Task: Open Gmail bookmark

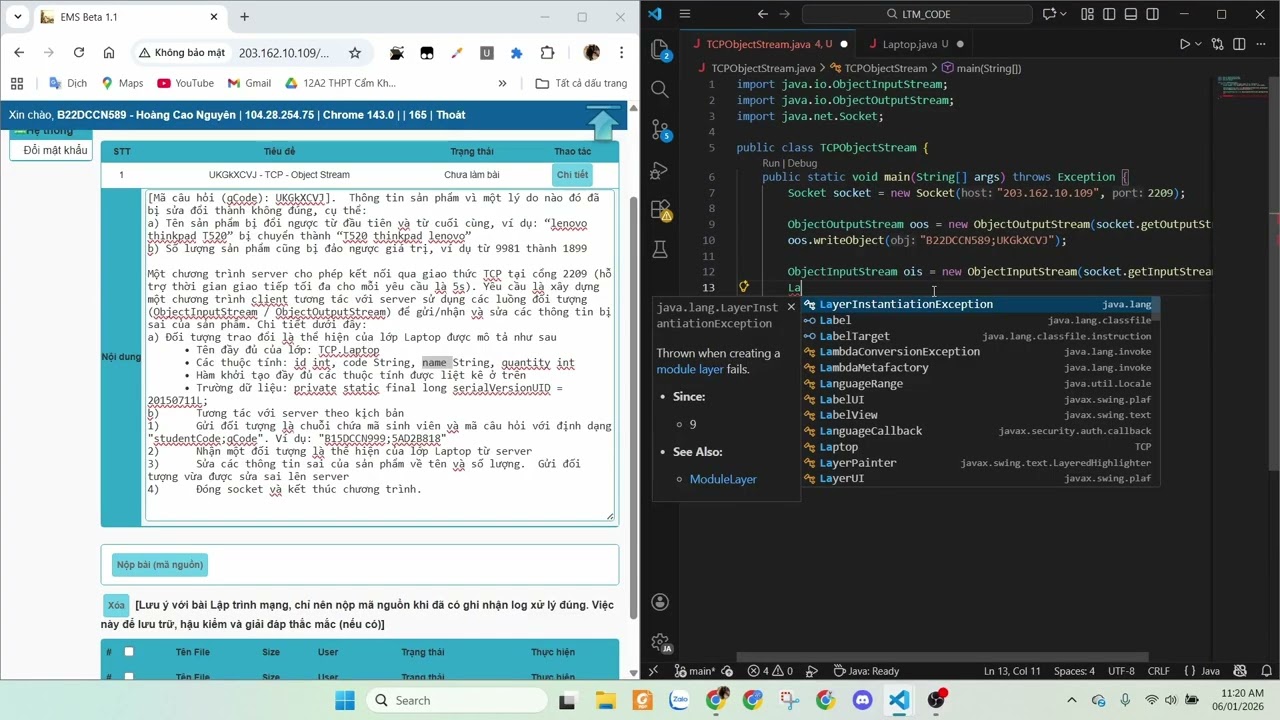Action: (249, 83)
